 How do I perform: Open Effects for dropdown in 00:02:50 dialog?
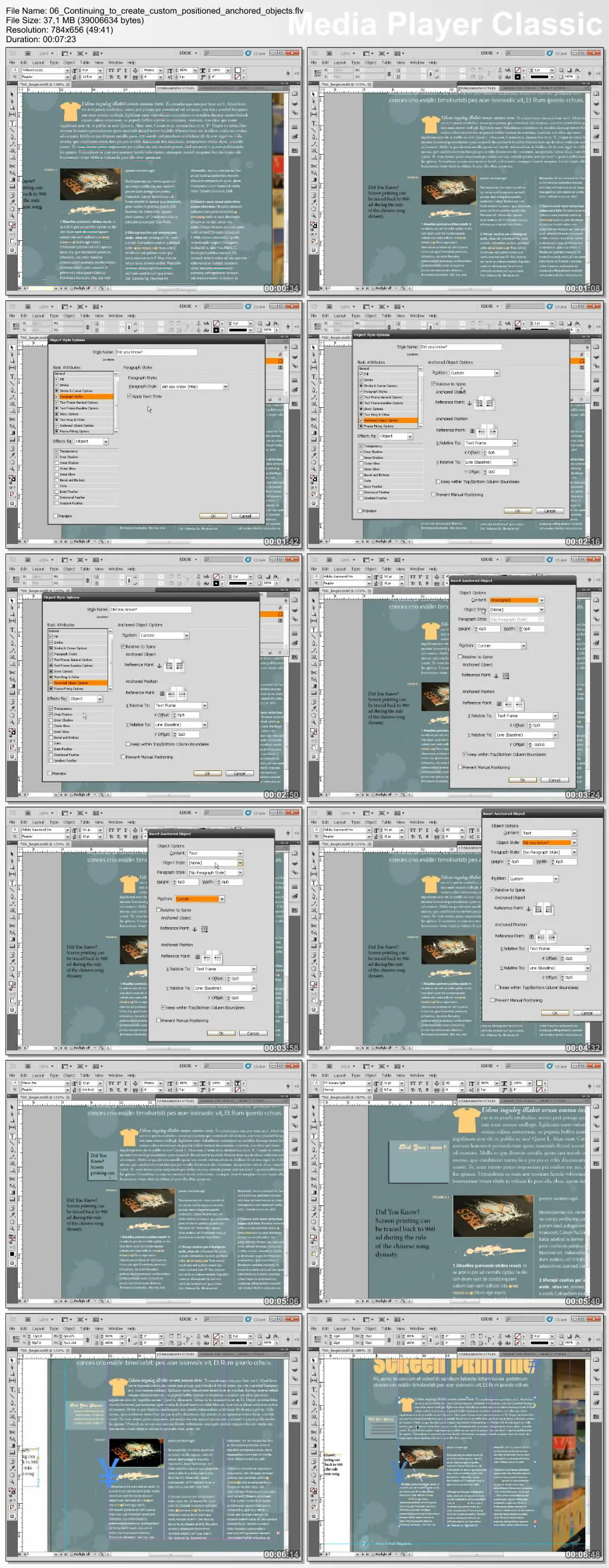86,699
